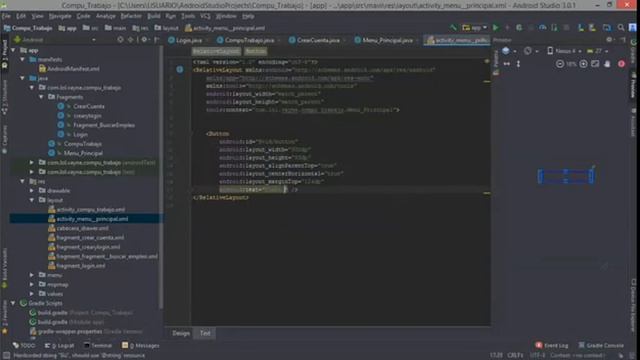Open the CrearCuenta class in Fragments
The image size is (640, 360).
pos(89,106)
